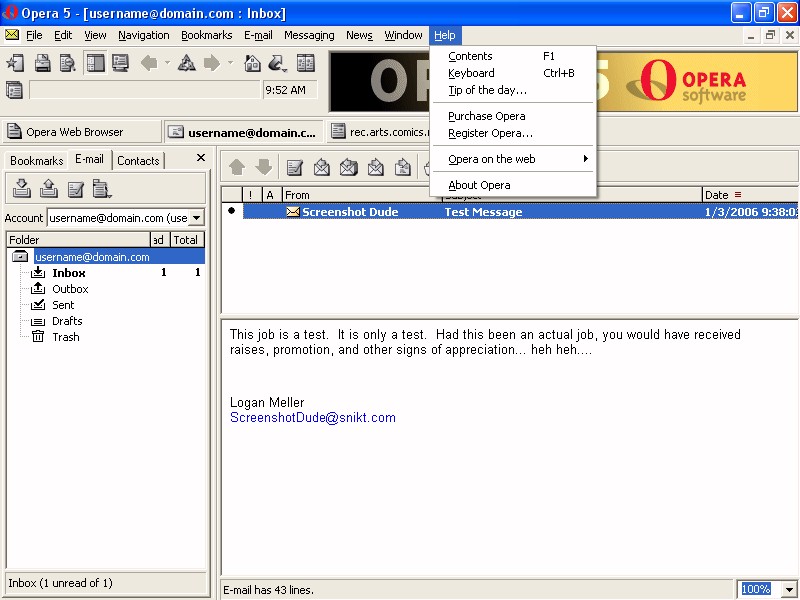Screen dimensions: 800x600
Task: Click the Back arrow button
Action: click(x=149, y=64)
